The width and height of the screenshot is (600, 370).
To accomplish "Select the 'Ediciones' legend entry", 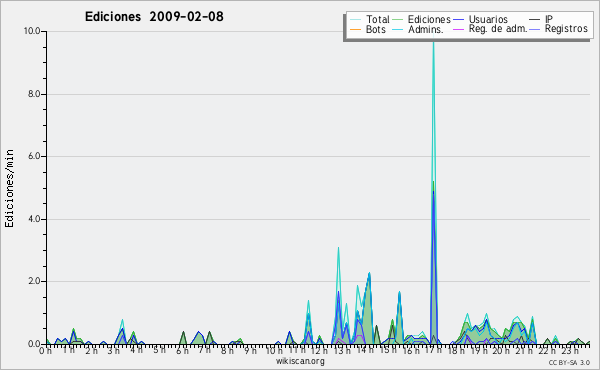I will pos(429,19).
